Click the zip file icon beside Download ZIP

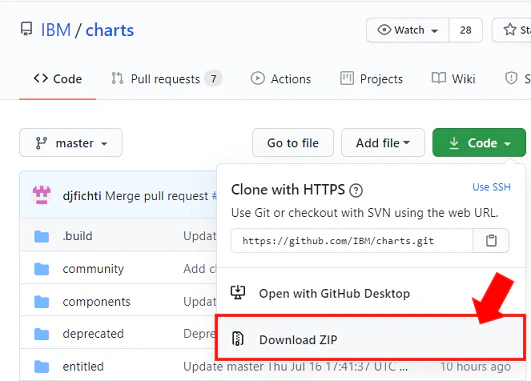238,339
